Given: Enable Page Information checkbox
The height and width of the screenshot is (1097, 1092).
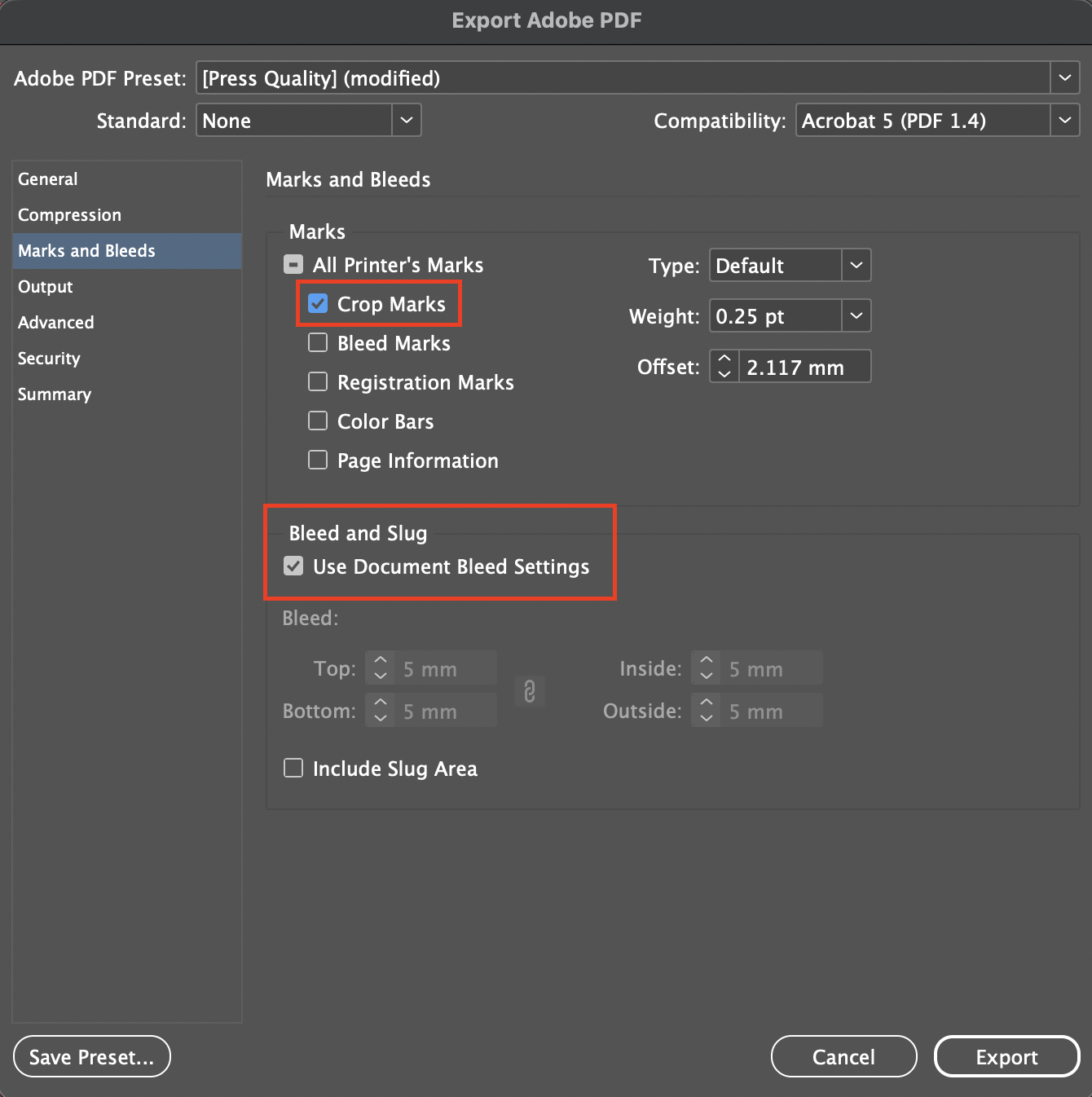Looking at the screenshot, I should coord(318,460).
